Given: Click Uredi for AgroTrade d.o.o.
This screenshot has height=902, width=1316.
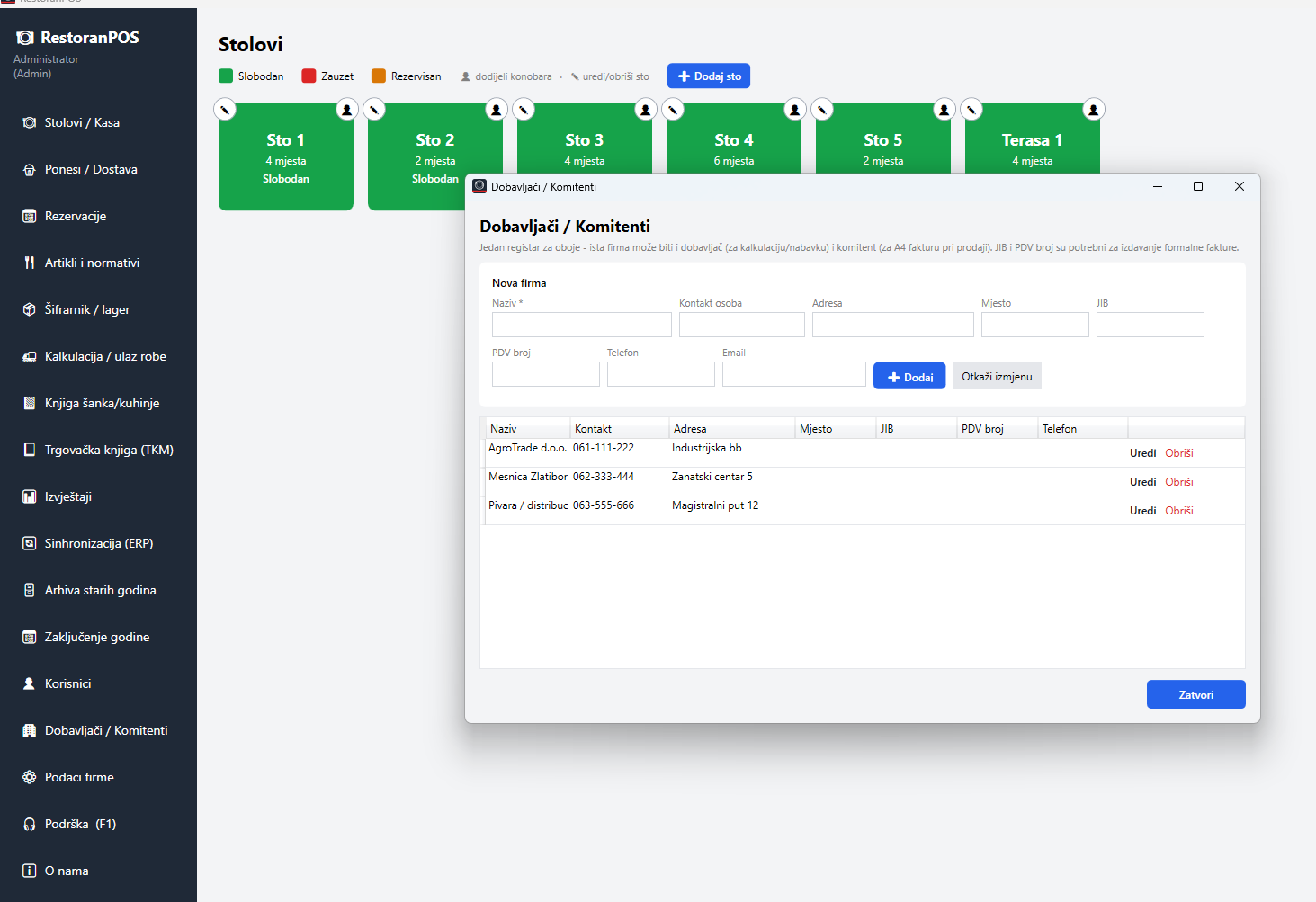Looking at the screenshot, I should [x=1143, y=453].
